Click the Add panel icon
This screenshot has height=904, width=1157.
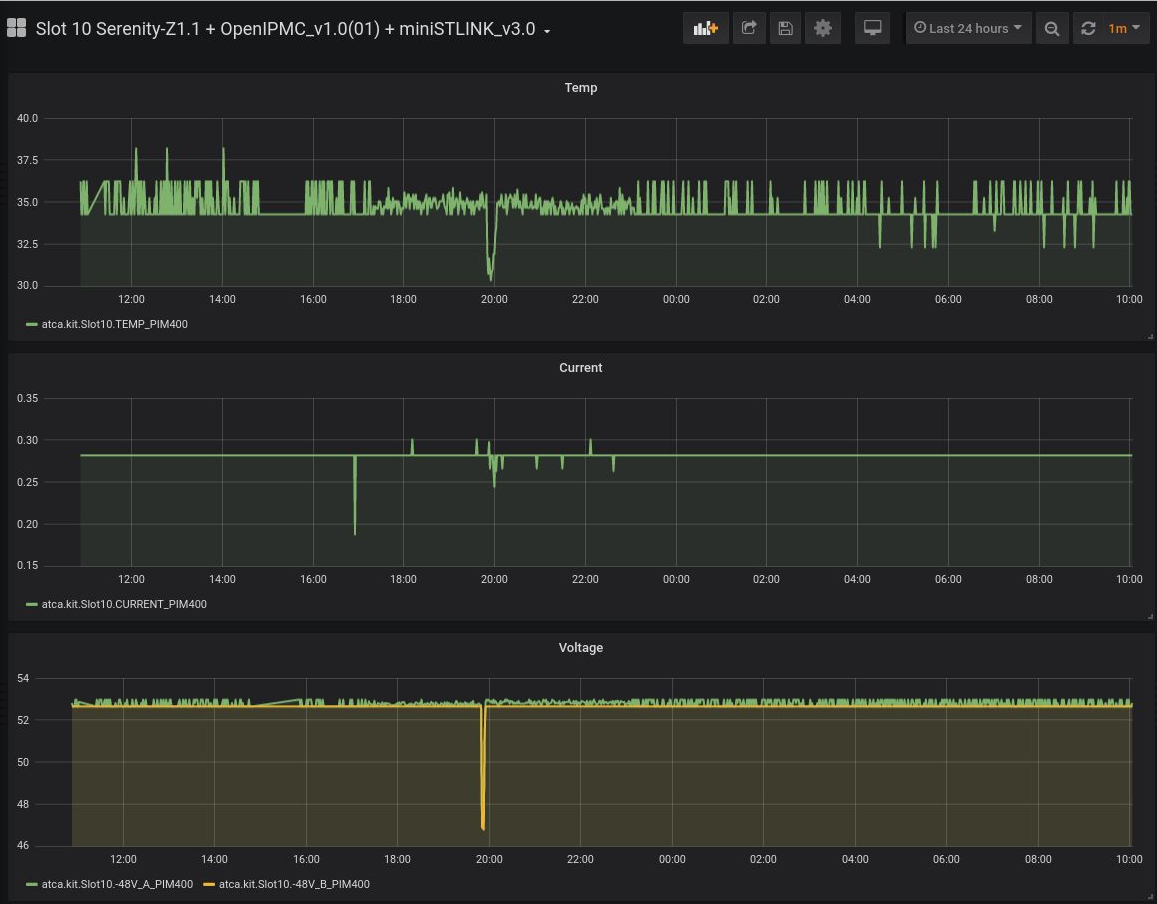pyautogui.click(x=706, y=28)
